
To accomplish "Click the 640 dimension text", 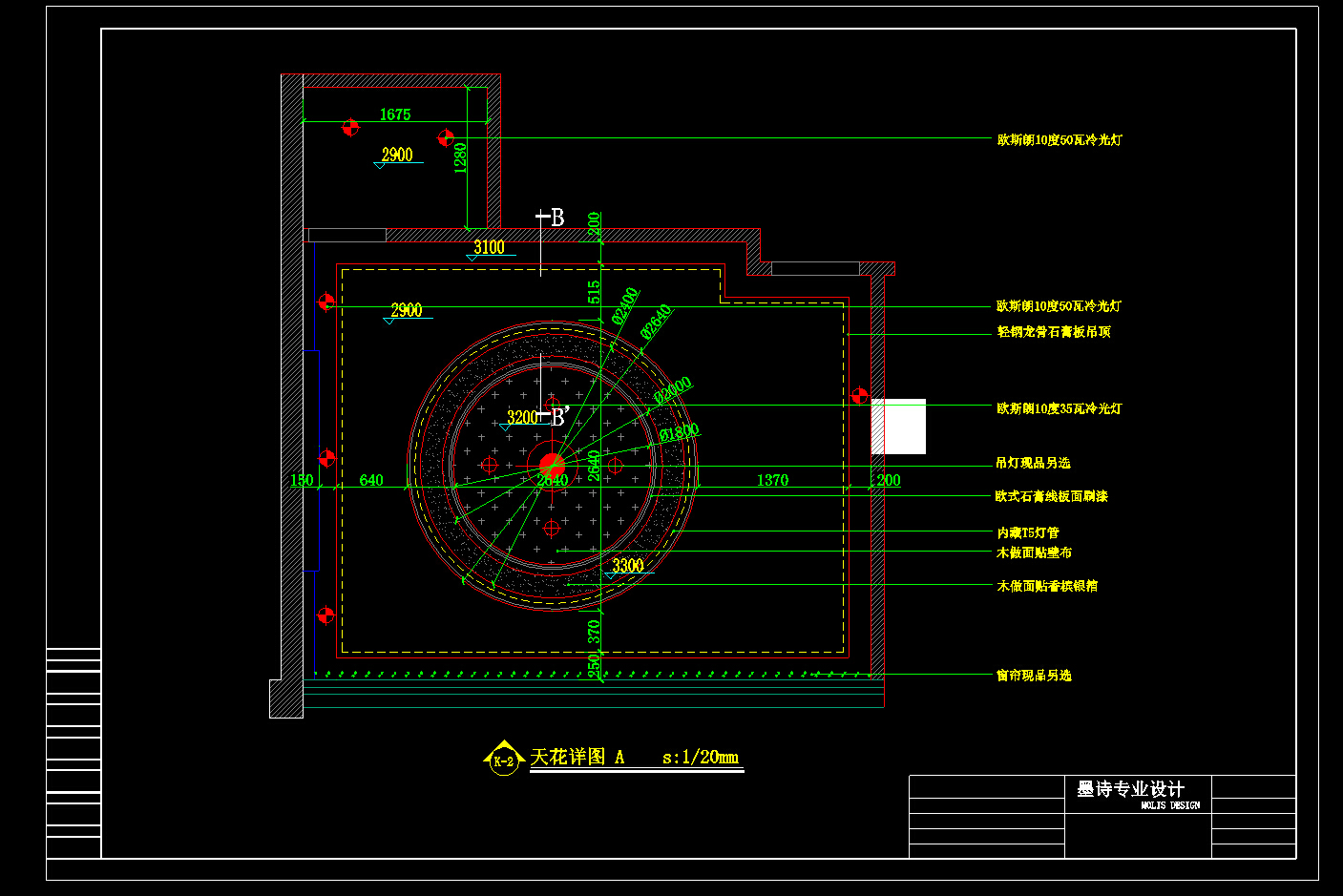I will pyautogui.click(x=371, y=480).
